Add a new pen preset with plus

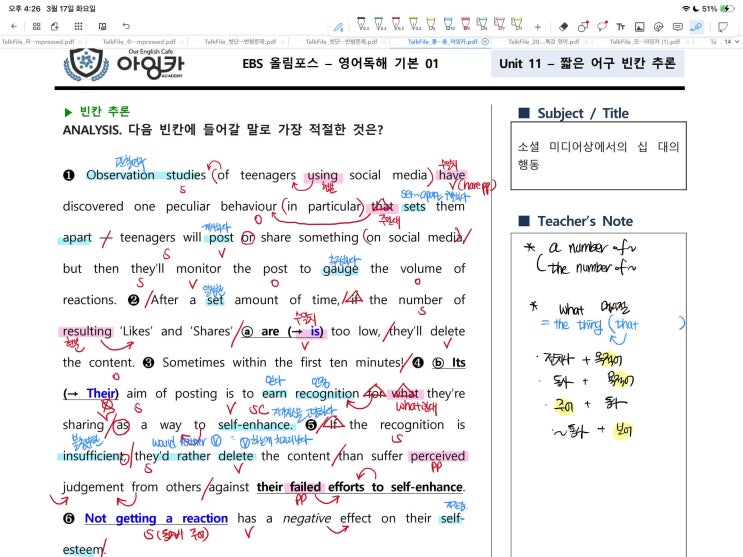[538, 26]
